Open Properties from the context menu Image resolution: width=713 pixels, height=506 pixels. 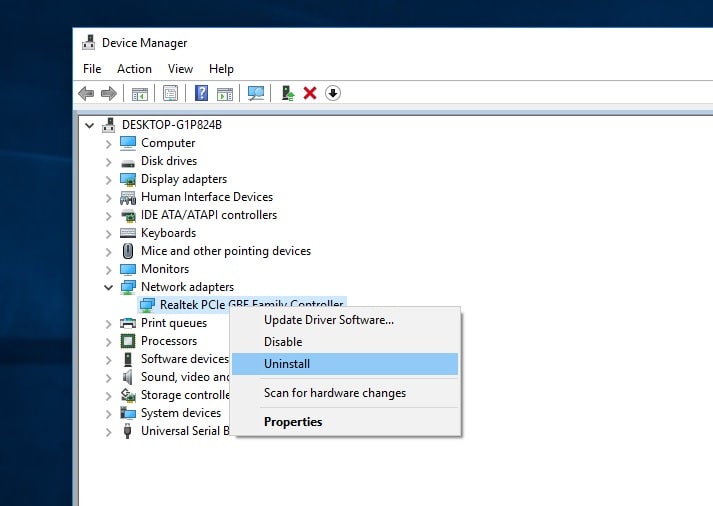(x=345, y=422)
